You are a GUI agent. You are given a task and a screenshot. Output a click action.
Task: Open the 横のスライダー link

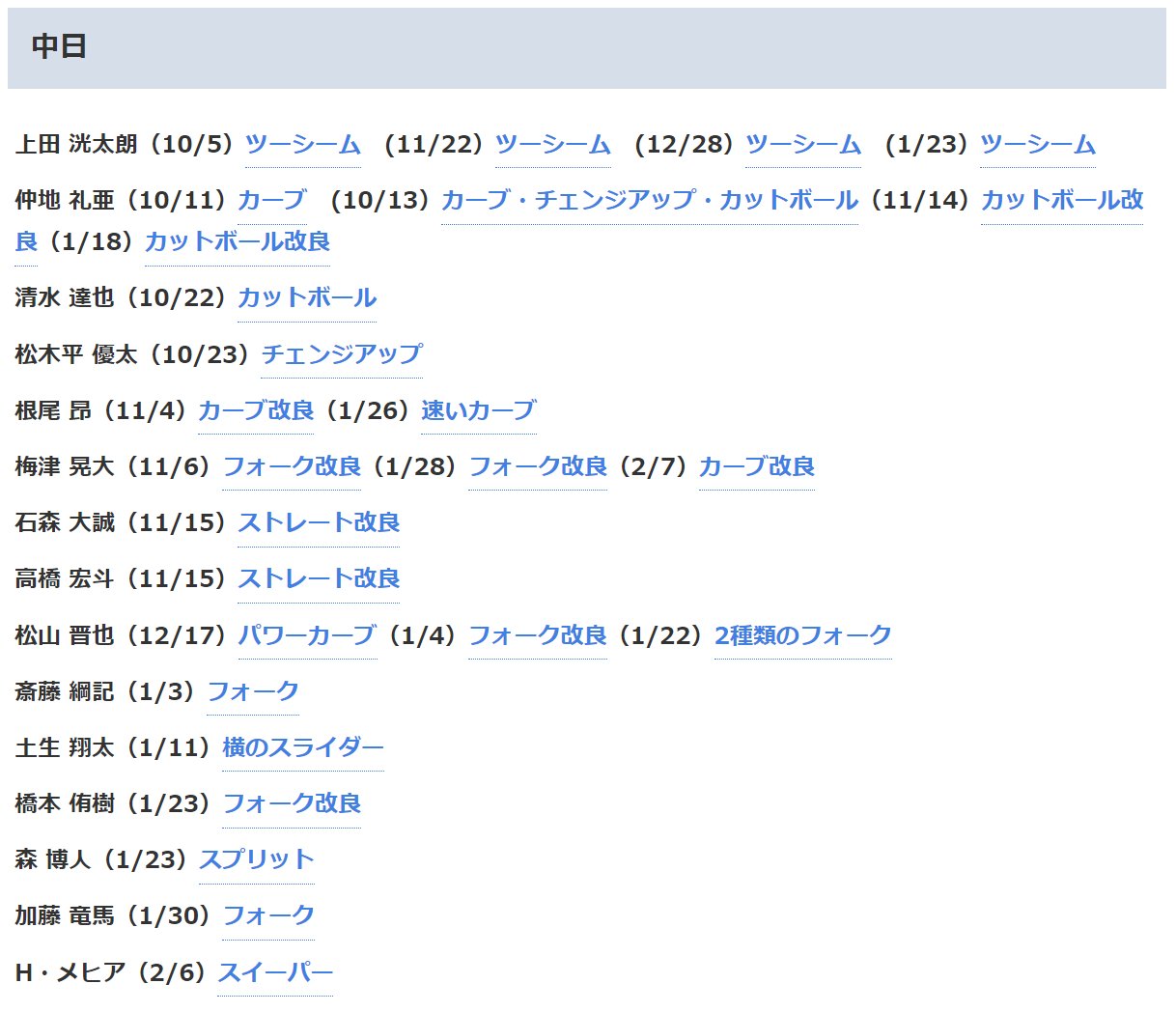303,747
